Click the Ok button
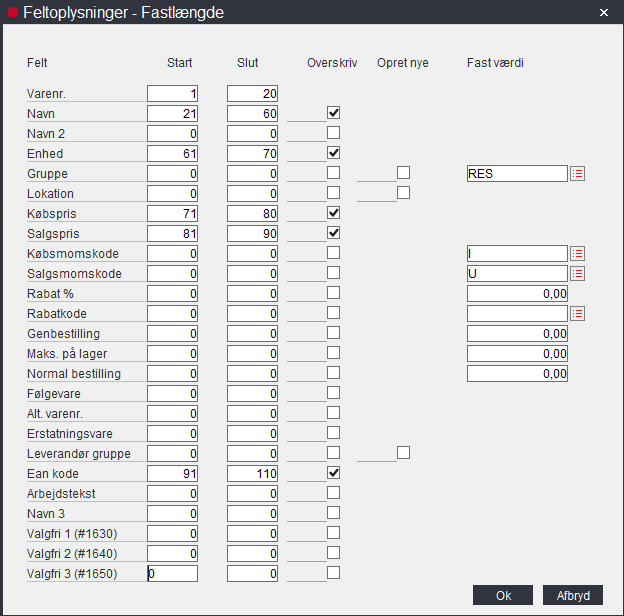Screen dimensions: 624x616 pos(503,595)
